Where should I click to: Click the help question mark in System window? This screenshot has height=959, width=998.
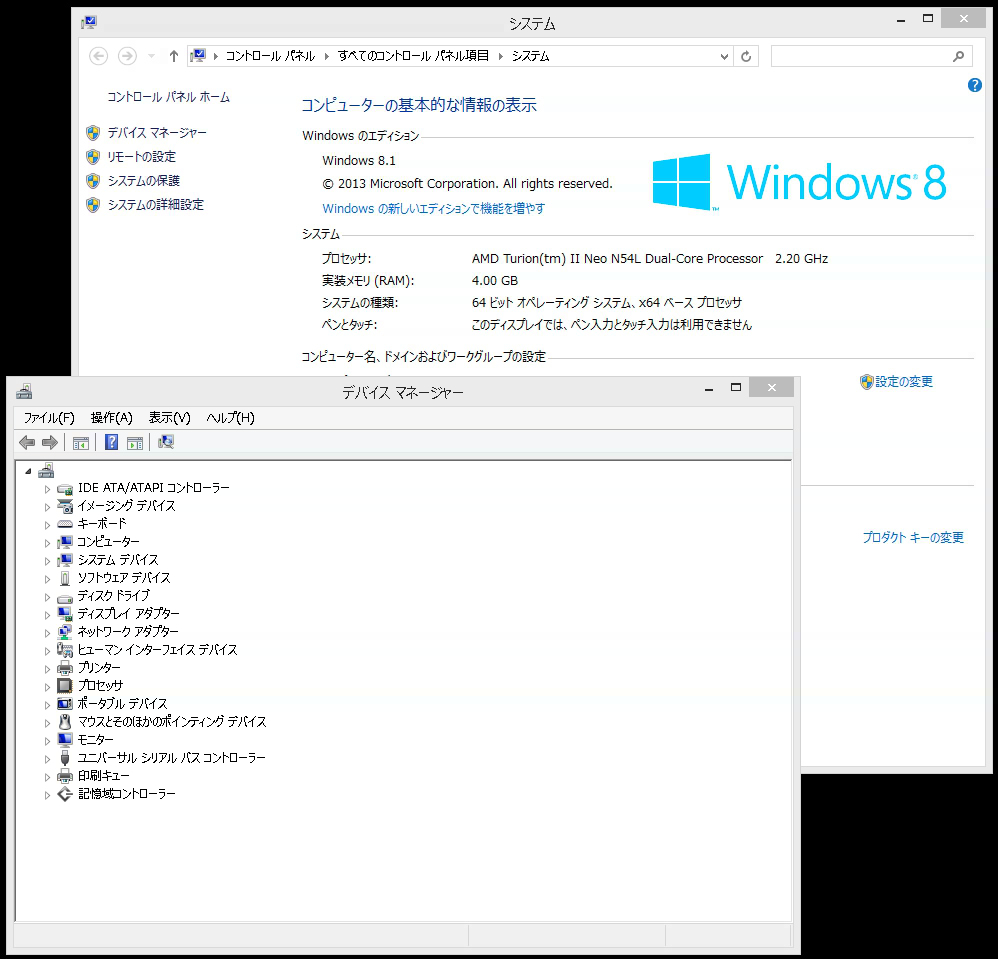tap(974, 85)
